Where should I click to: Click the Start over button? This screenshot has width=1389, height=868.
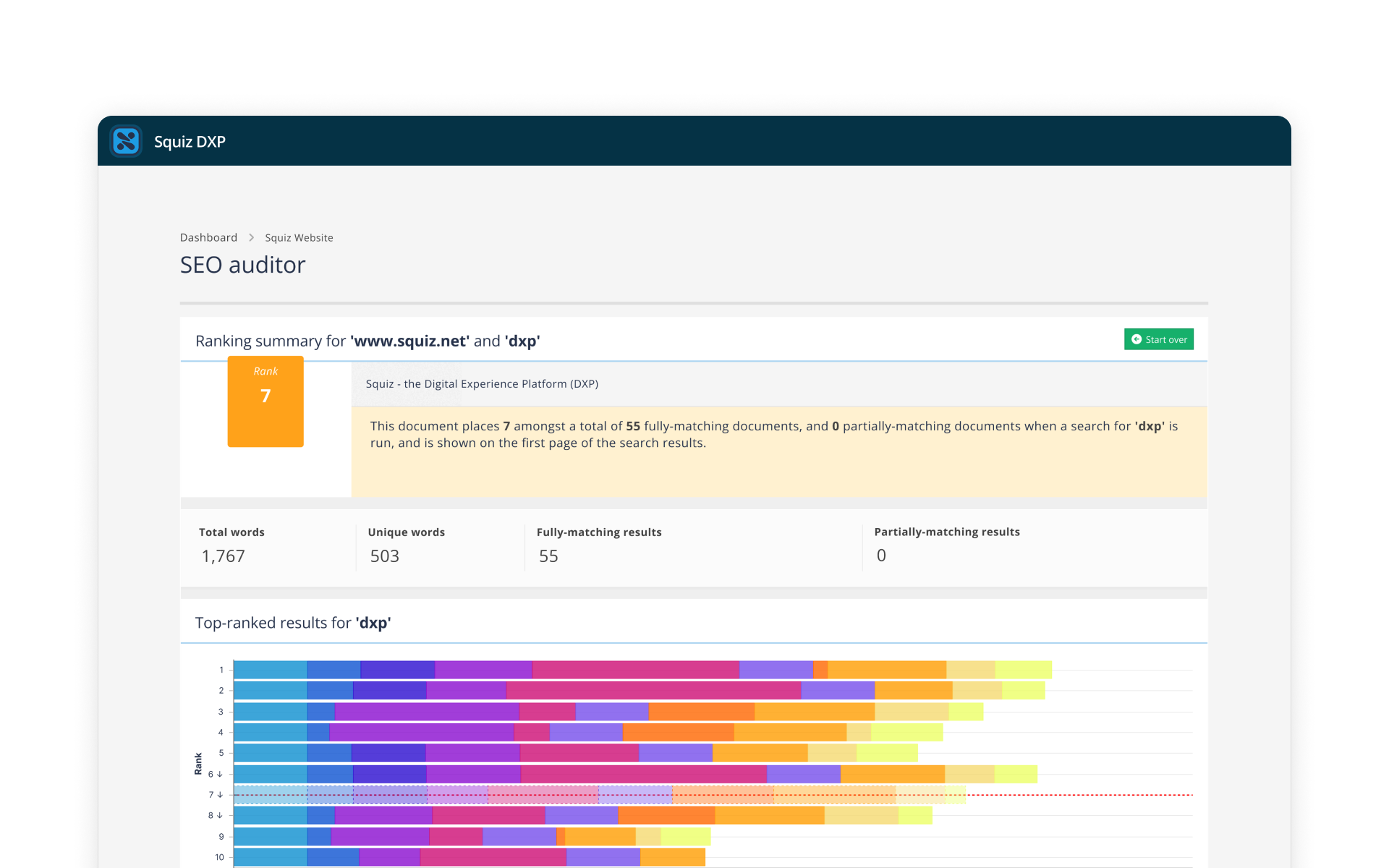tap(1158, 339)
